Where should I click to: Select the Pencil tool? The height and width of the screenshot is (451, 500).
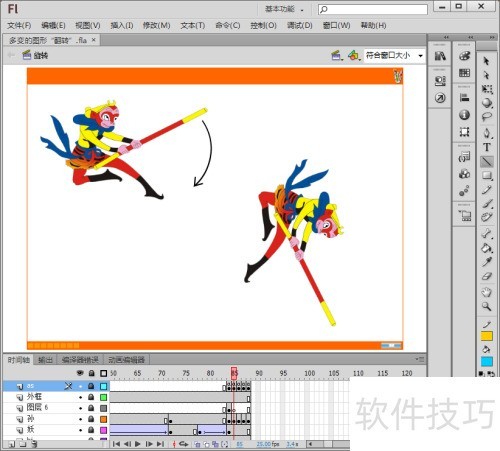(x=487, y=190)
